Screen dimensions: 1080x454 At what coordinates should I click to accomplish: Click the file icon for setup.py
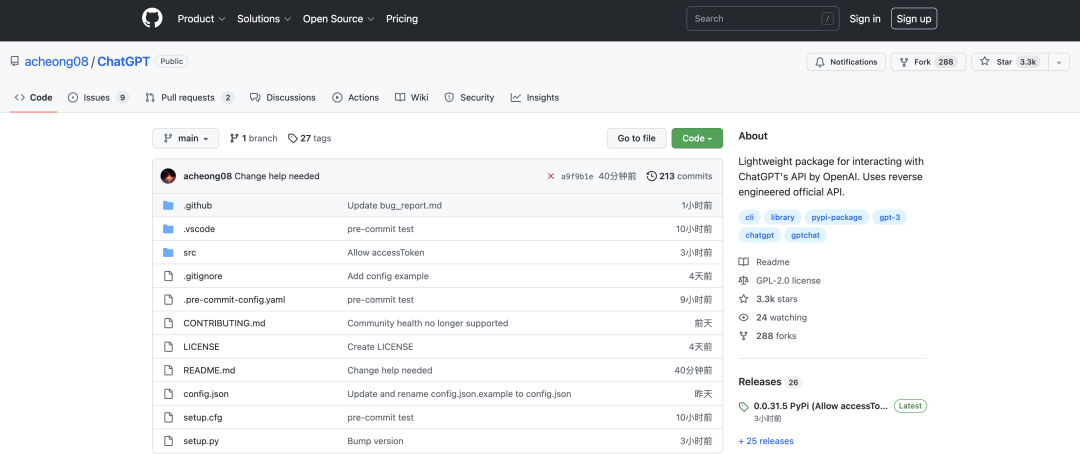pyautogui.click(x=168, y=441)
